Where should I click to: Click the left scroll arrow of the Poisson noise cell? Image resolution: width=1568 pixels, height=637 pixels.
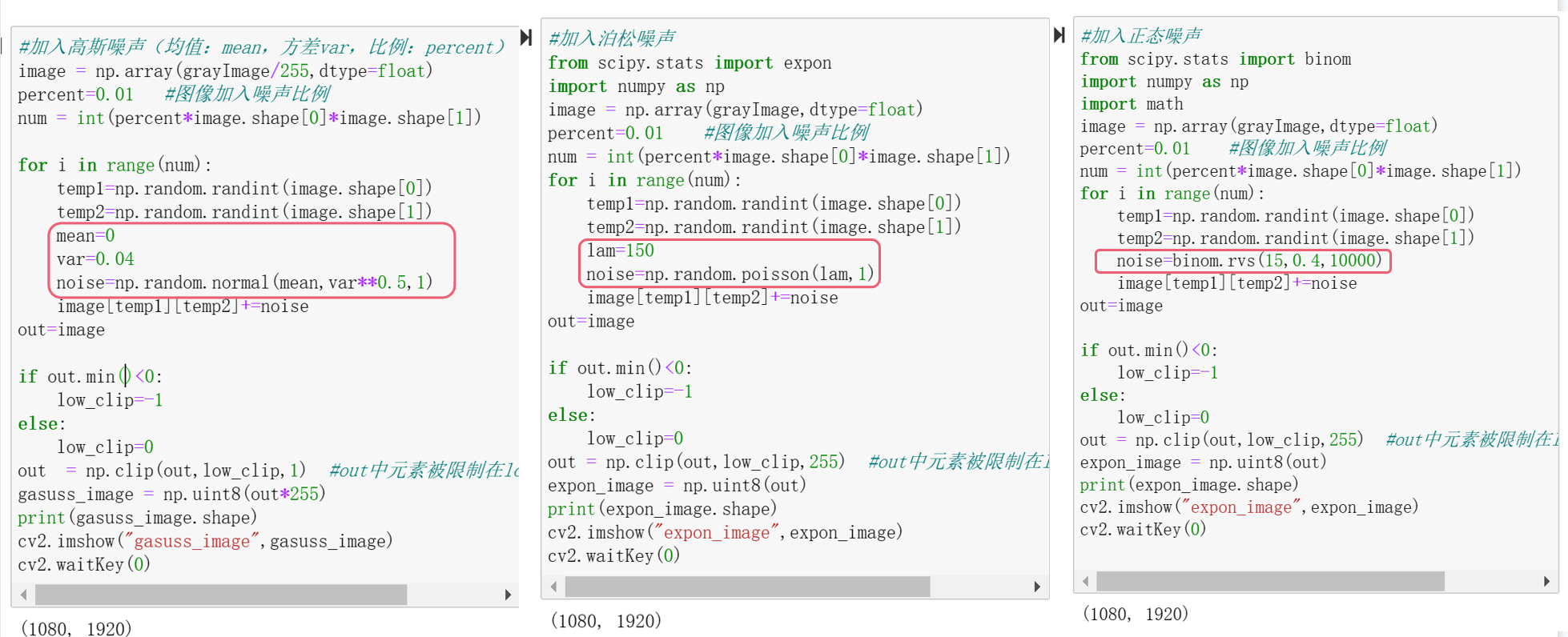tap(553, 587)
